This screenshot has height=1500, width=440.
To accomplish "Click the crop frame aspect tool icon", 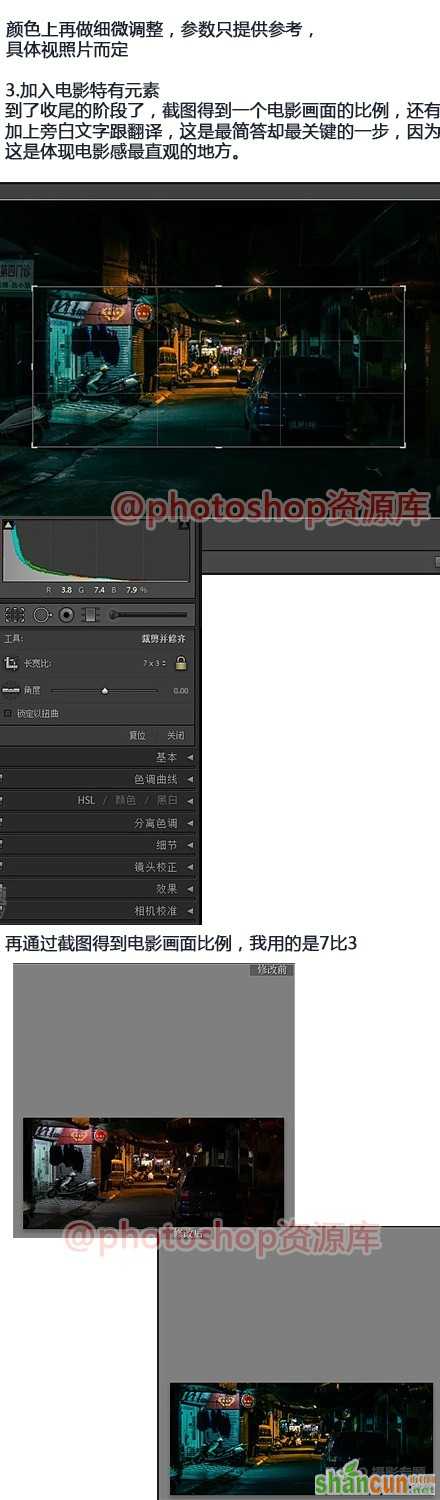I will 12,663.
